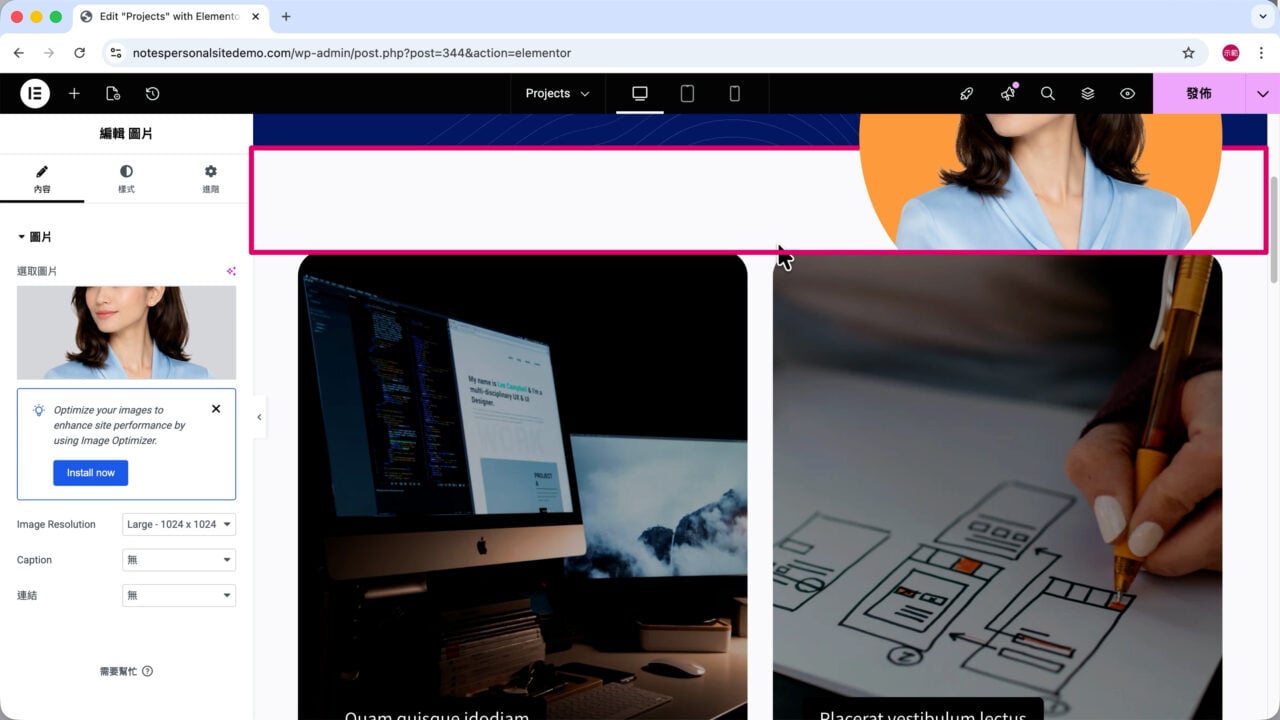Open the Structure layers icon
Screen dimensions: 1280x720
(1087, 93)
